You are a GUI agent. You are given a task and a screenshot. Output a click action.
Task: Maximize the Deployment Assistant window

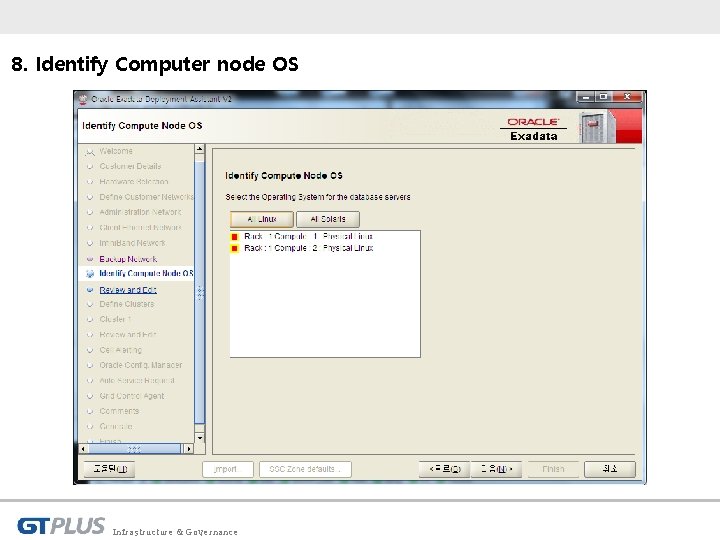[x=603, y=97]
